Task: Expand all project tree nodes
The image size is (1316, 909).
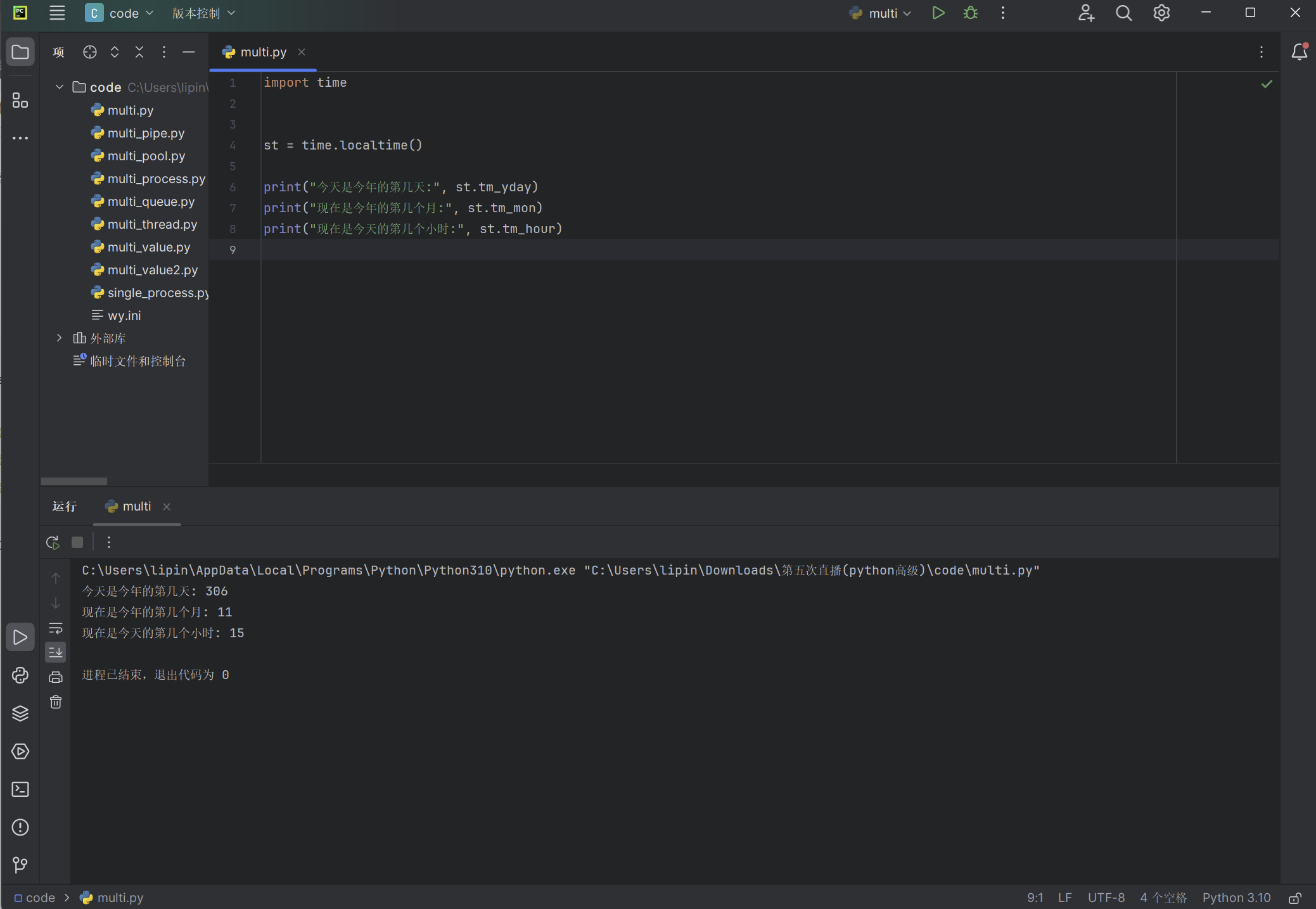Action: point(115,52)
